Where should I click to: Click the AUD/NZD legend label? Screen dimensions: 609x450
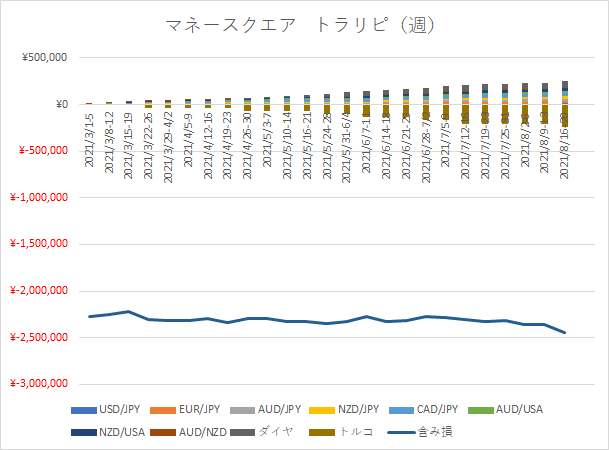coord(203,432)
